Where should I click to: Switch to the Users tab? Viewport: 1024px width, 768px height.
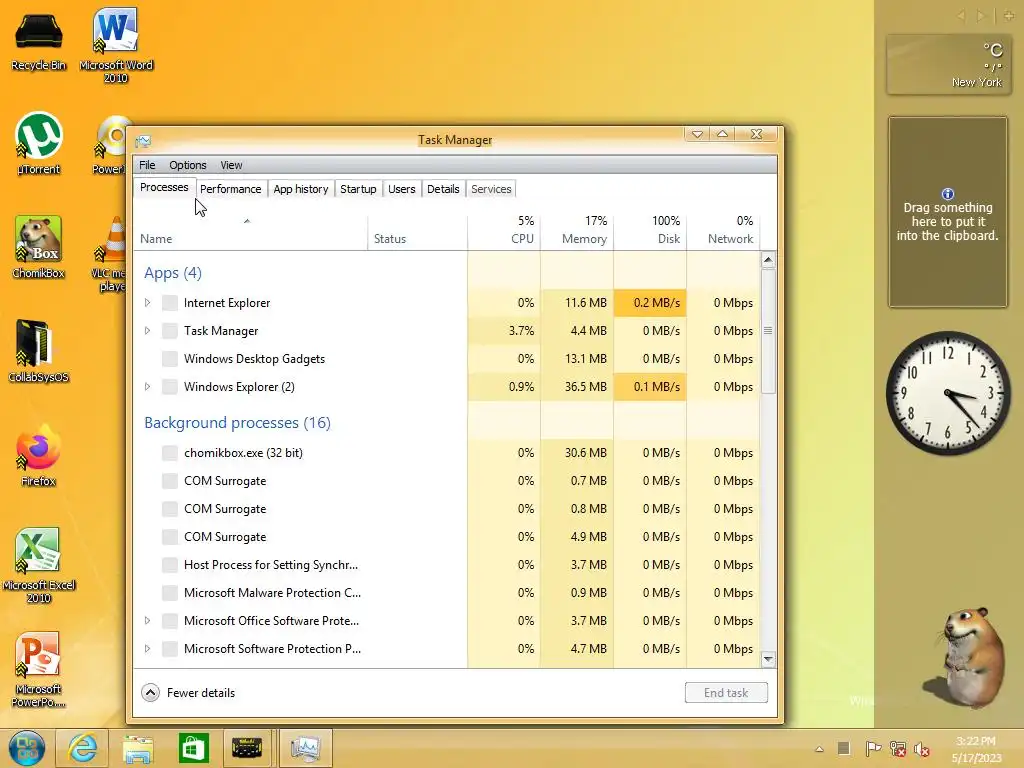click(402, 189)
